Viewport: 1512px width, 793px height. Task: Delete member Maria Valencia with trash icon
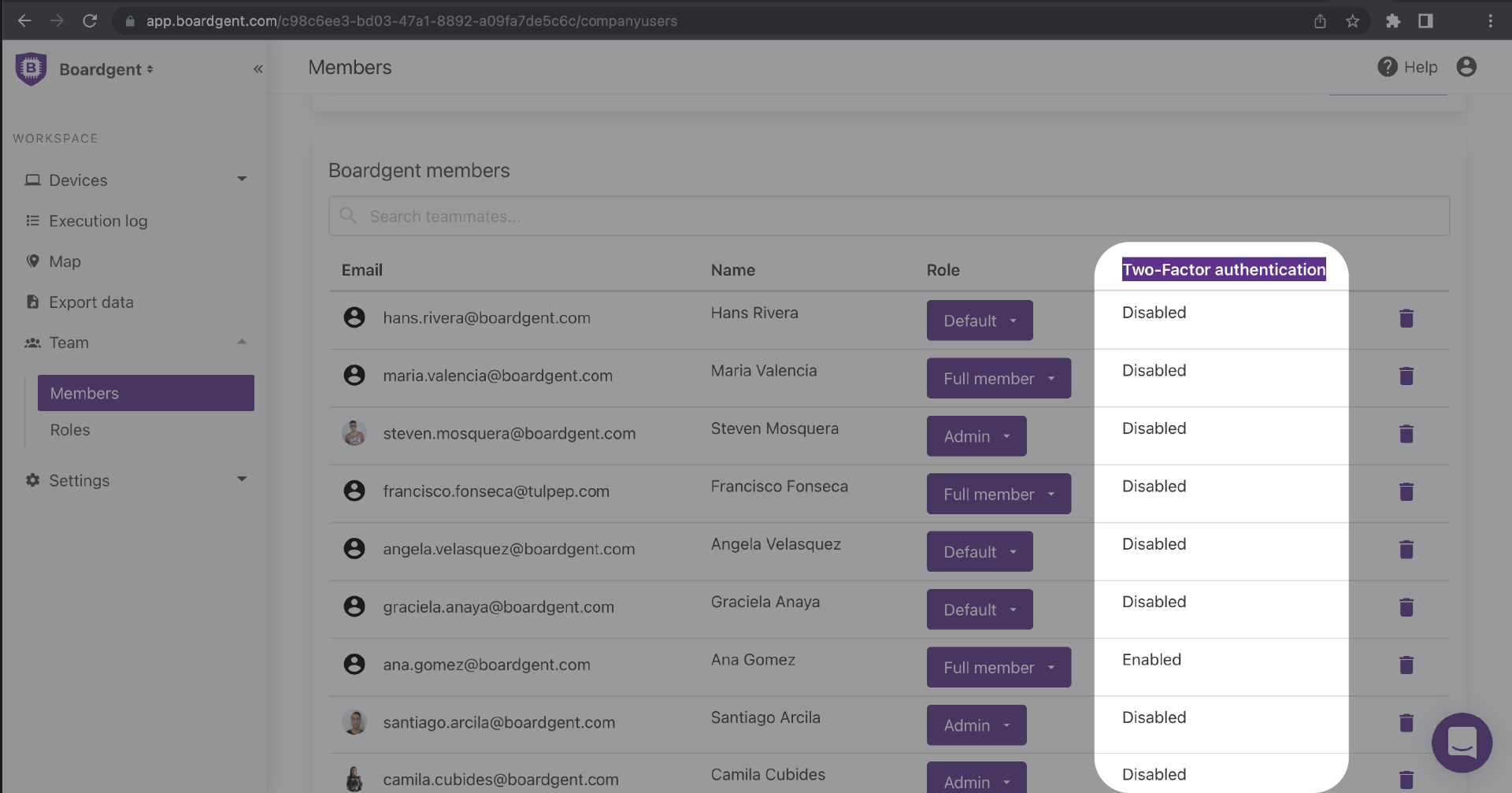click(1406, 376)
